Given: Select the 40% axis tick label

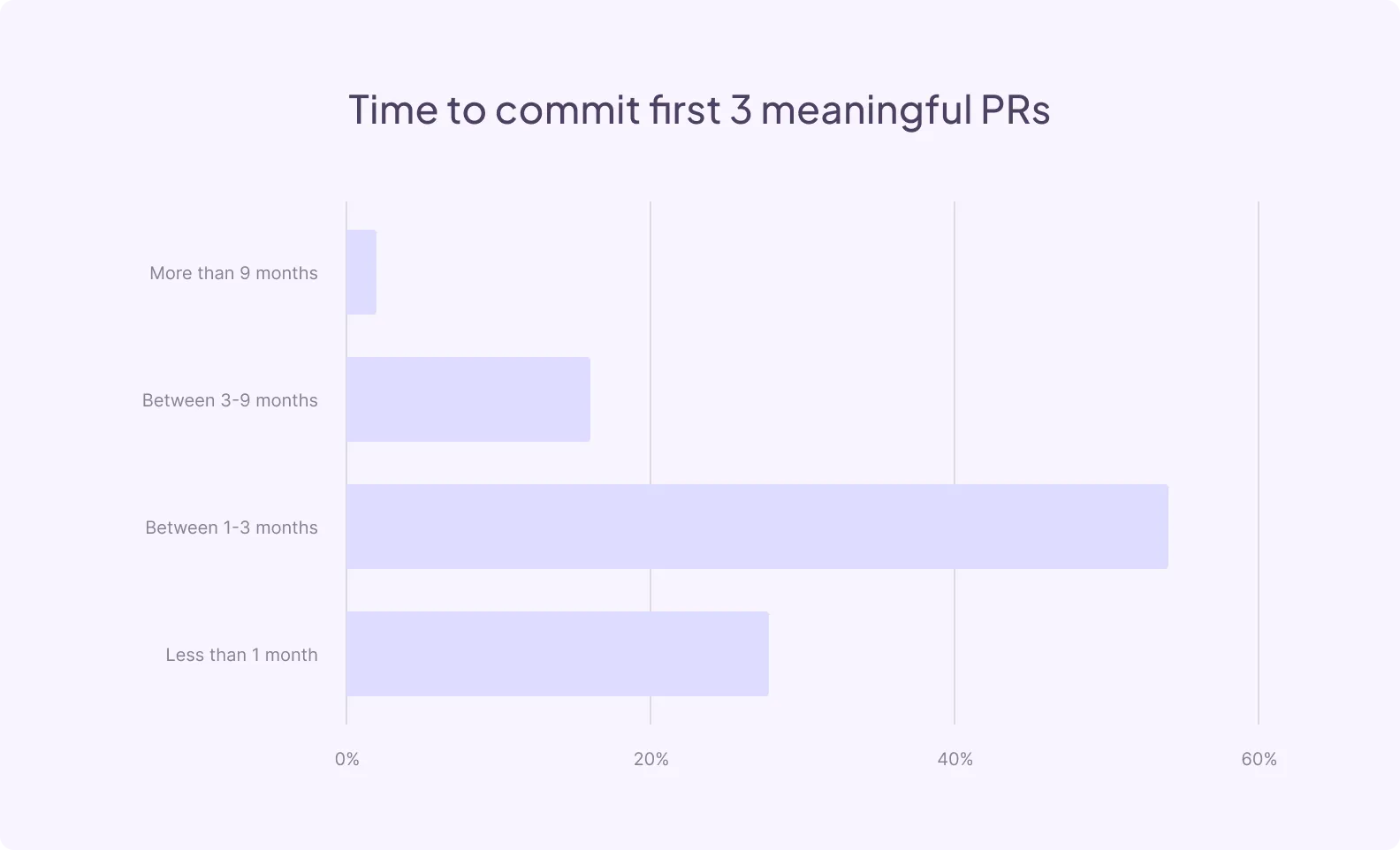Looking at the screenshot, I should (x=955, y=759).
